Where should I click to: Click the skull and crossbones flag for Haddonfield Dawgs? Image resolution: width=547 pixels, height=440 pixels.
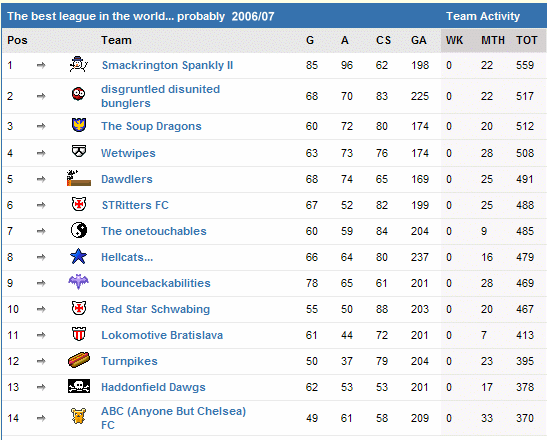click(79, 386)
